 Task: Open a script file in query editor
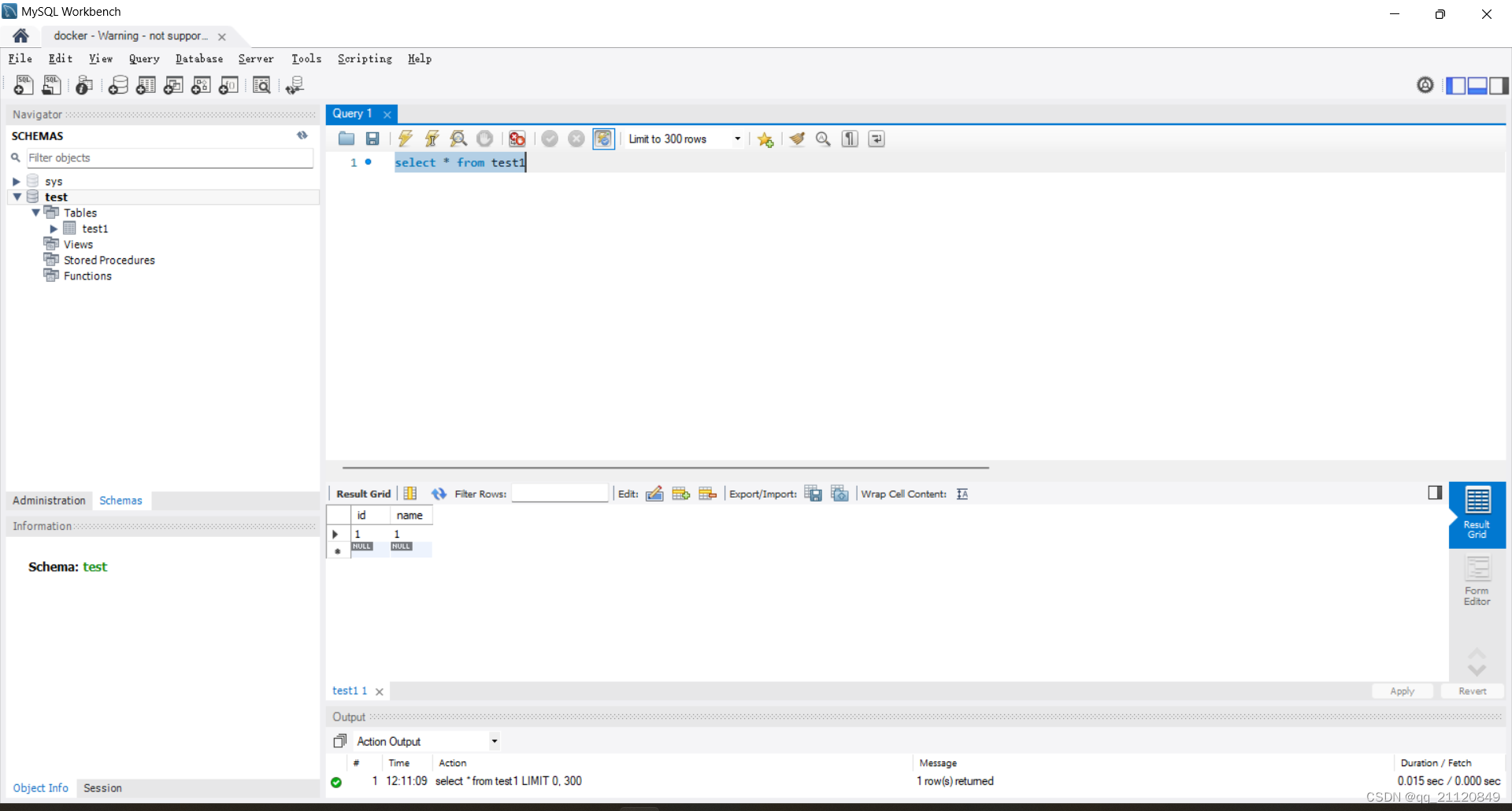click(x=346, y=139)
